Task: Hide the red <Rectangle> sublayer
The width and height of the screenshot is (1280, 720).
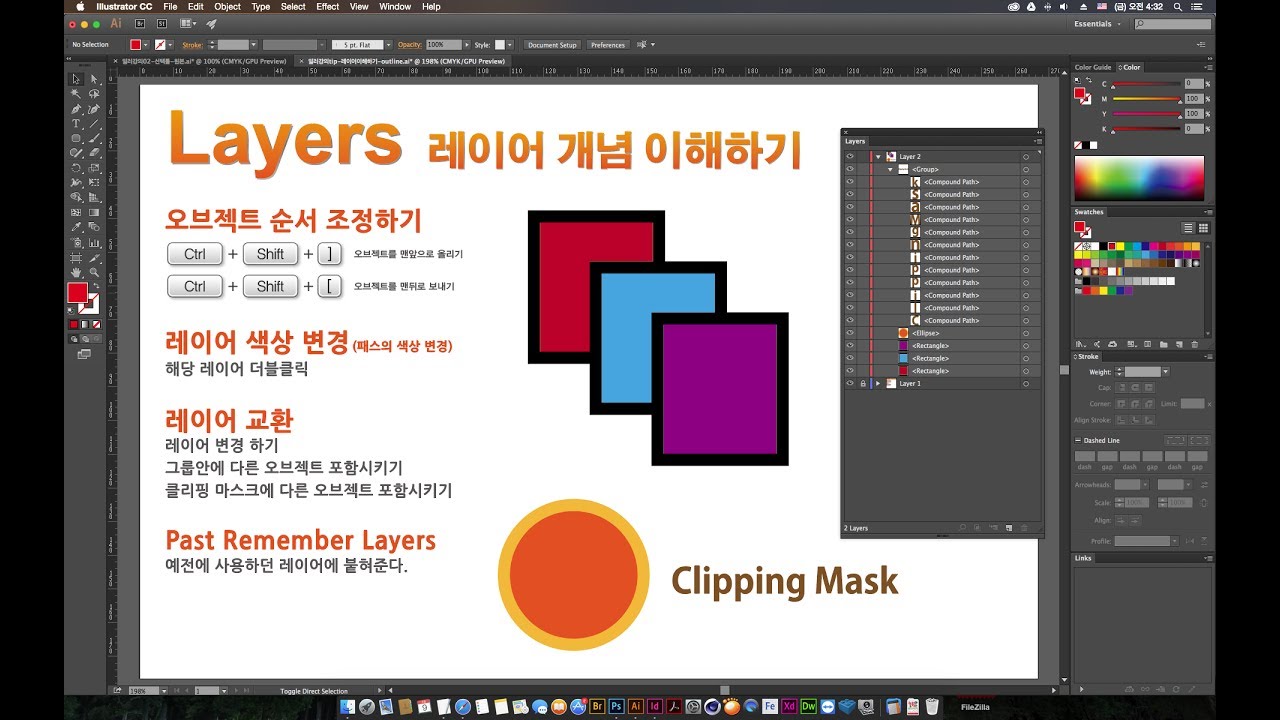Action: click(850, 371)
